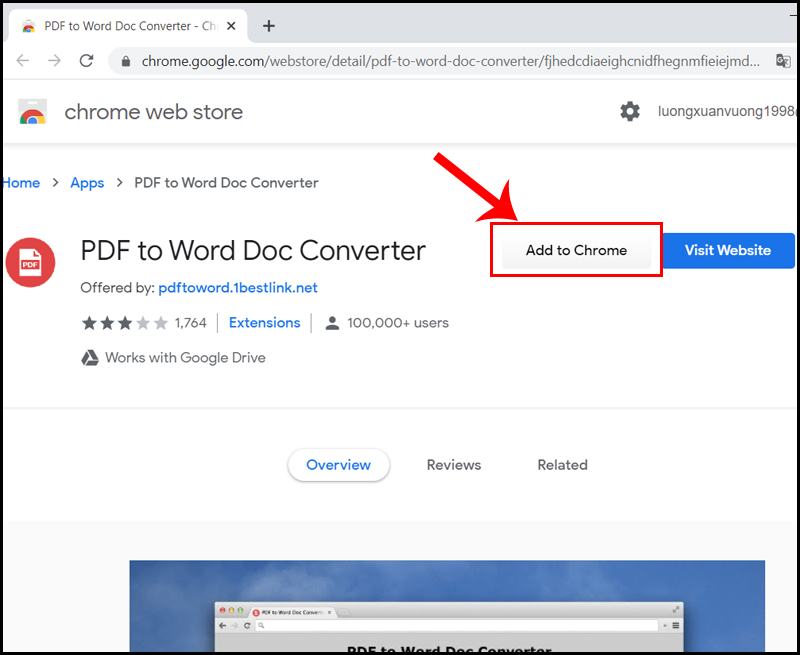This screenshot has width=800, height=655.
Task: Click the Google Drive icon
Action: [89, 357]
